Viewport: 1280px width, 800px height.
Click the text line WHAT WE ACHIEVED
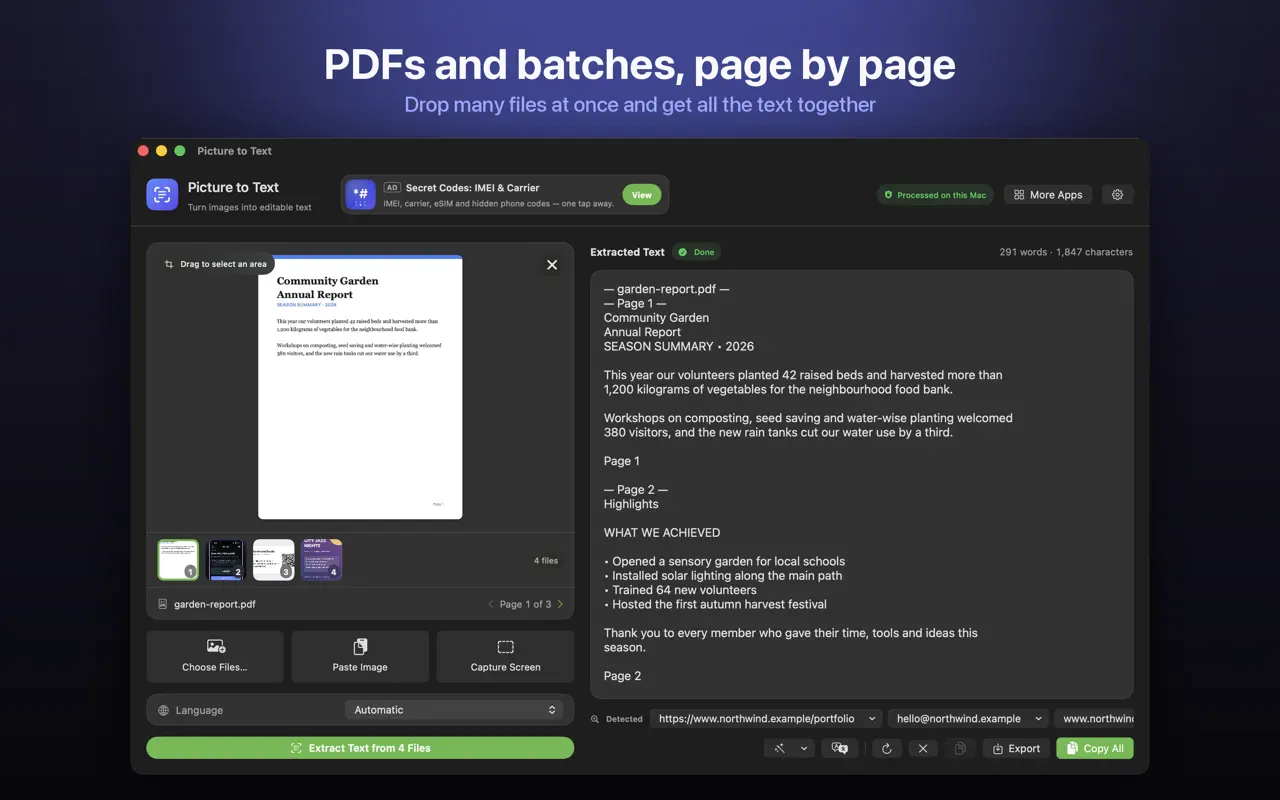[x=662, y=533]
